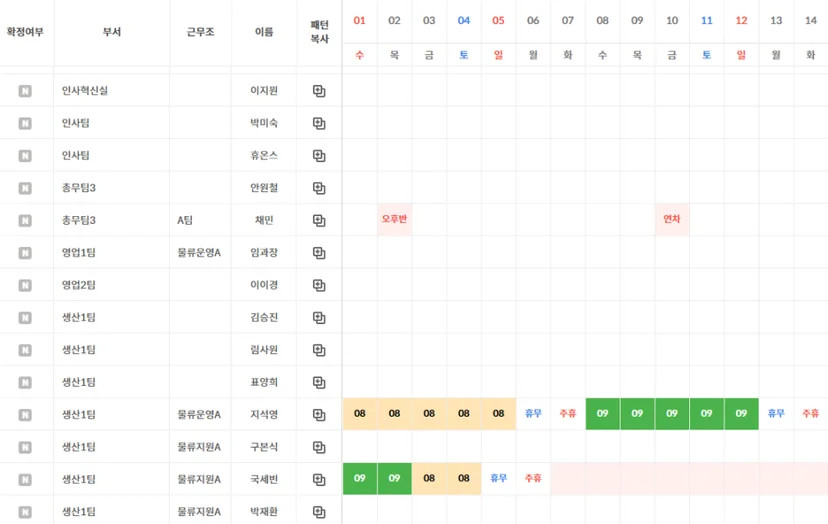Select 연차 cell on day 10
This screenshot has height=524, width=828.
point(672,219)
